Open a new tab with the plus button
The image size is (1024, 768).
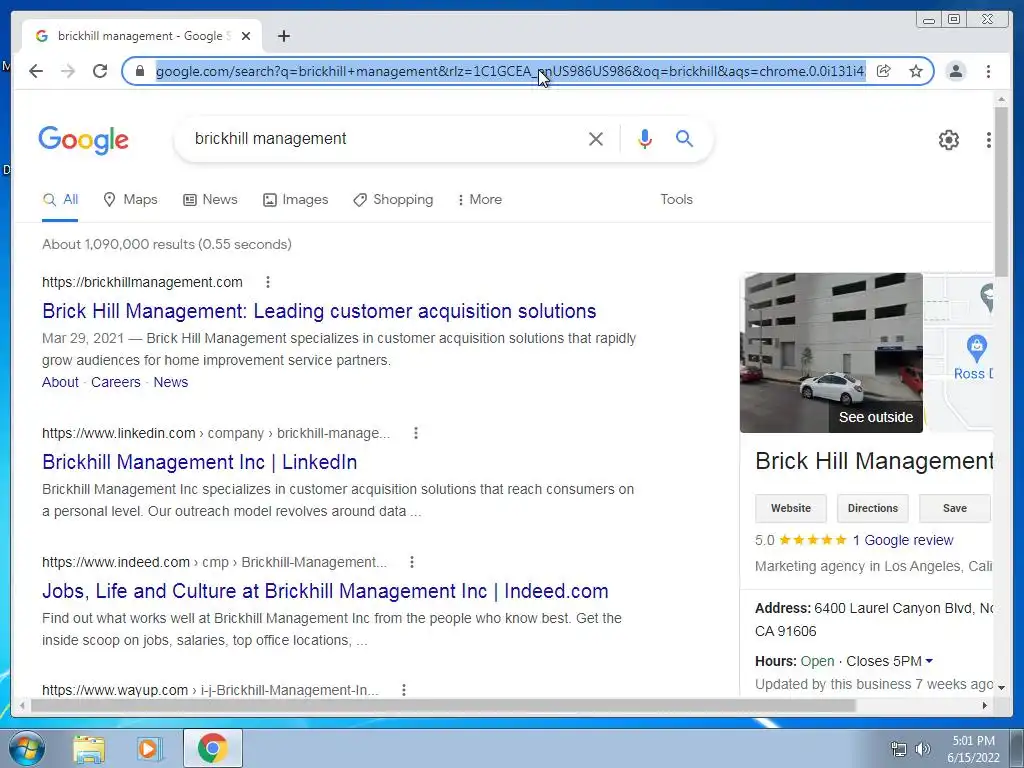283,36
